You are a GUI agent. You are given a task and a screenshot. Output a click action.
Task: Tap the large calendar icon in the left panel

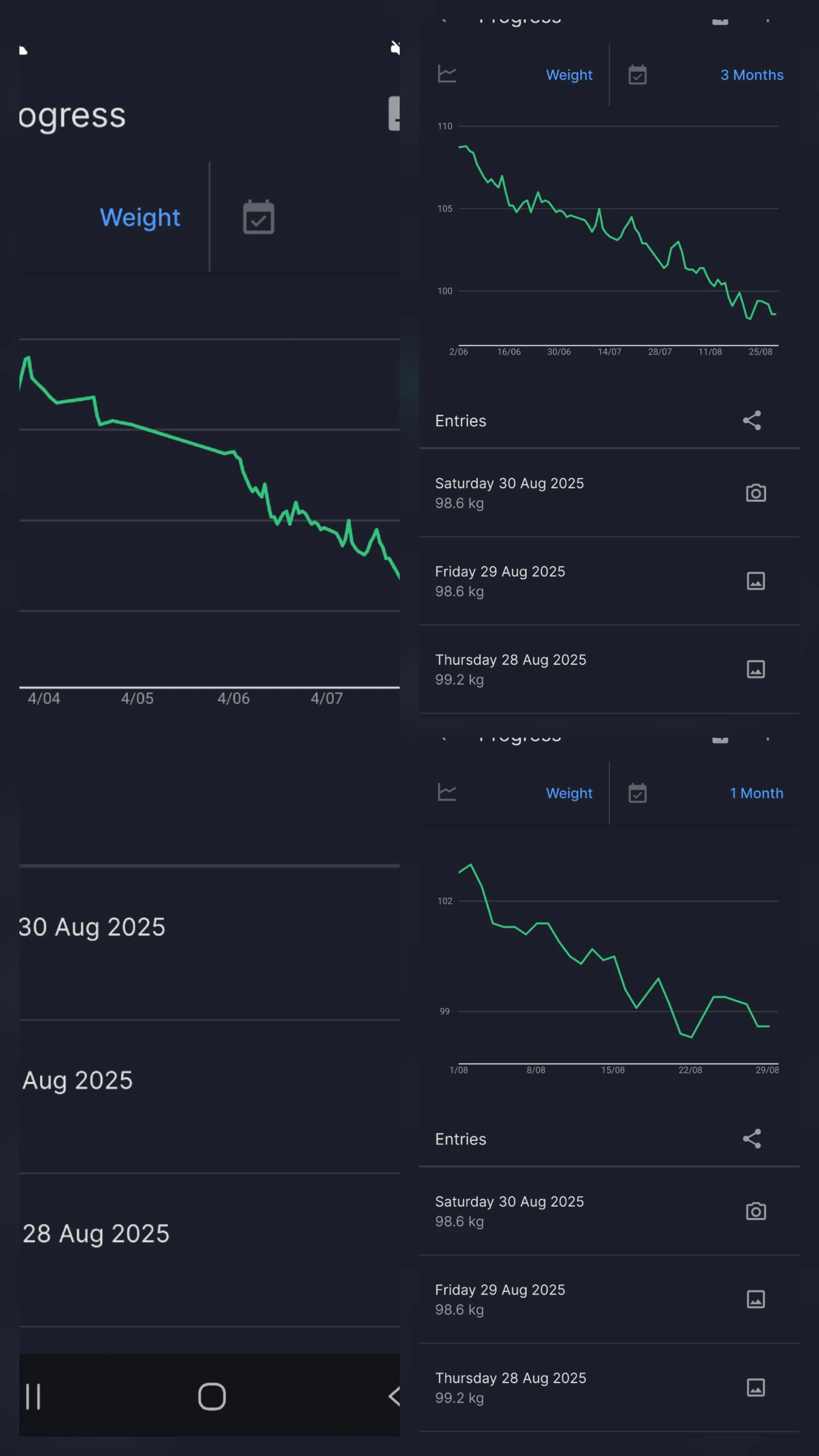pyautogui.click(x=258, y=217)
